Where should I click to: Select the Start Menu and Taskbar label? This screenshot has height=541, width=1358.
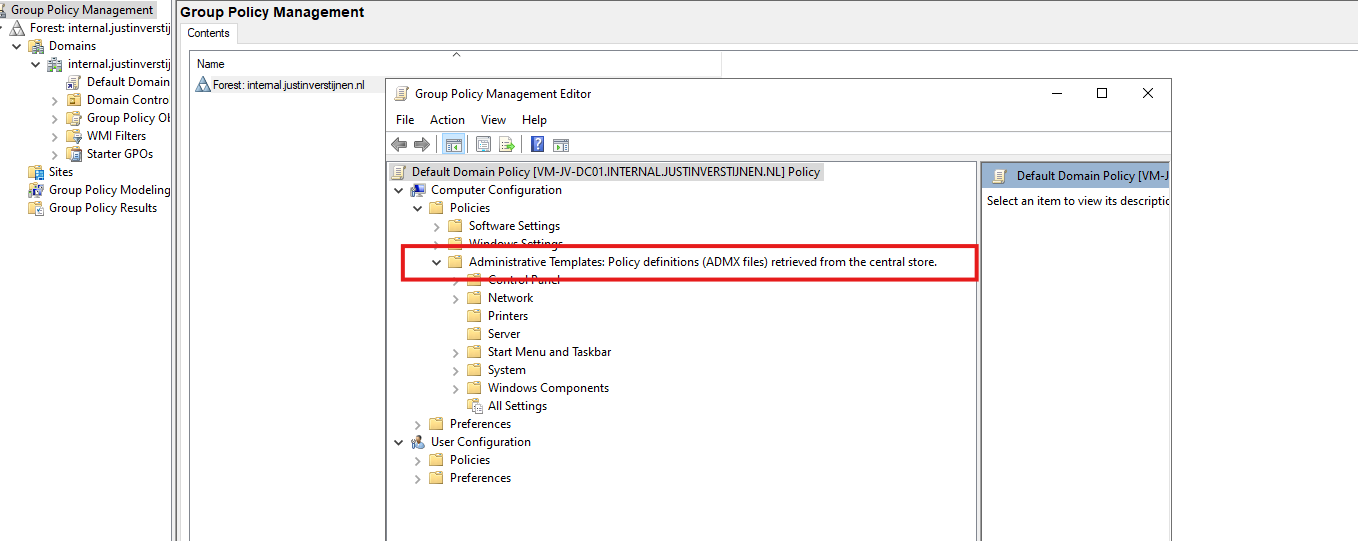click(549, 352)
